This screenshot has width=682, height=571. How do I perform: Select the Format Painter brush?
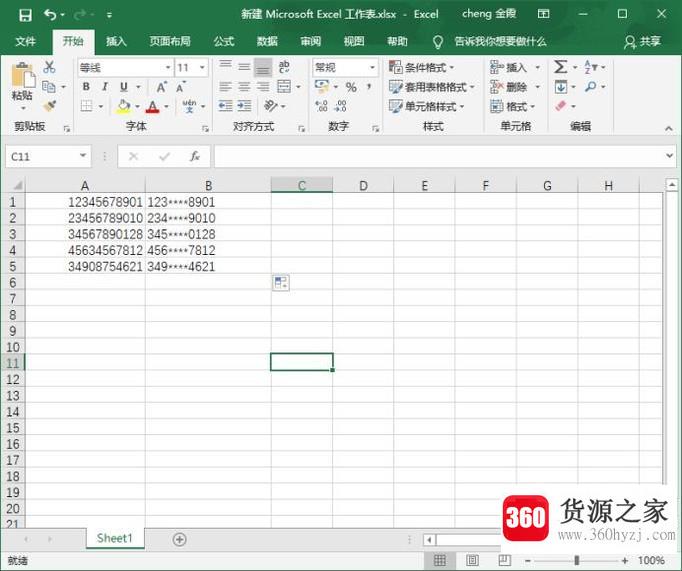pyautogui.click(x=50, y=106)
